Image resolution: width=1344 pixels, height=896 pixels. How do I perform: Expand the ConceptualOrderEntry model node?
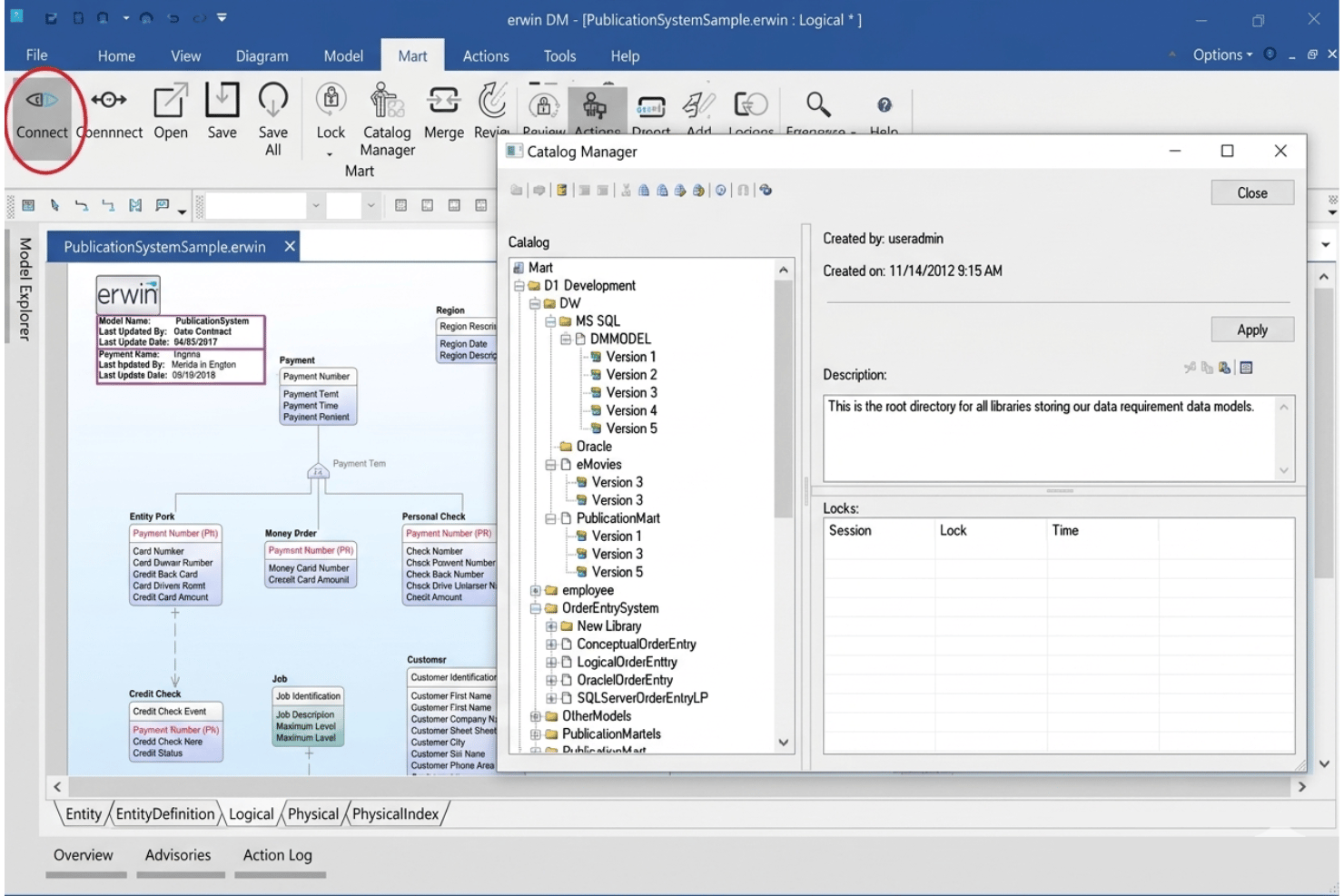click(550, 645)
